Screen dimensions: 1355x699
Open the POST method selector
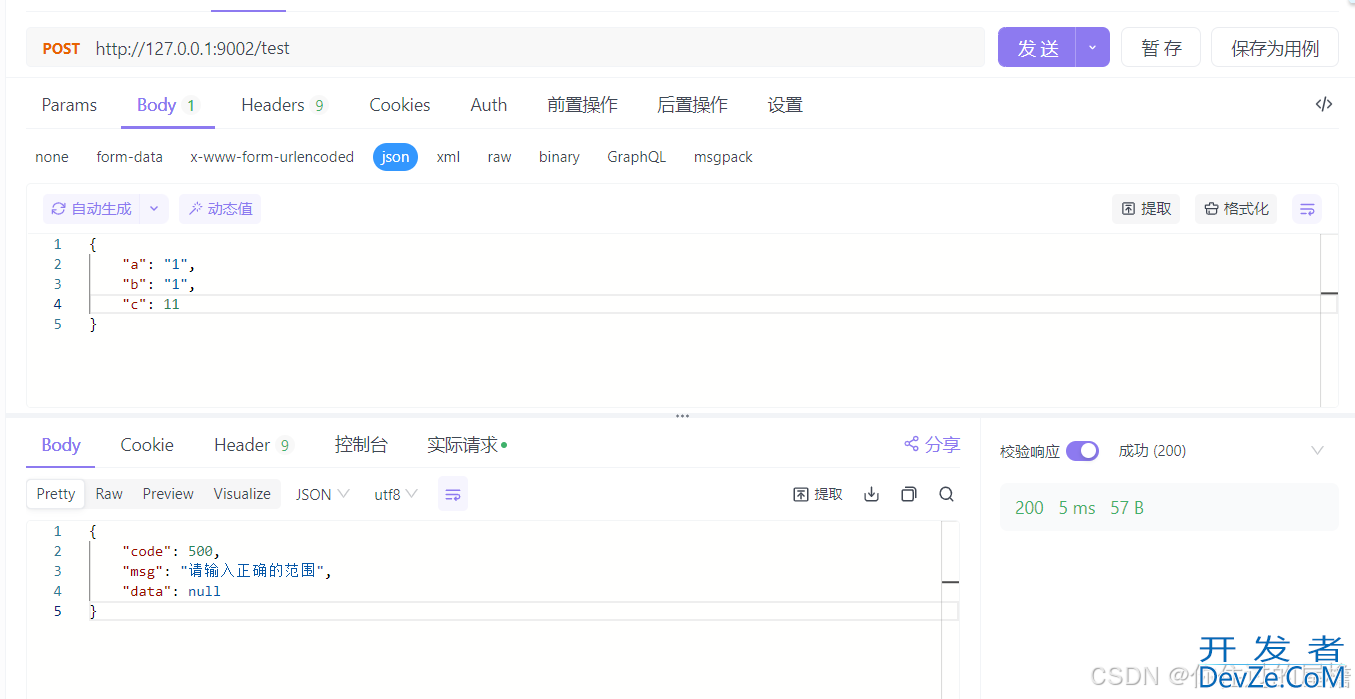pos(61,48)
